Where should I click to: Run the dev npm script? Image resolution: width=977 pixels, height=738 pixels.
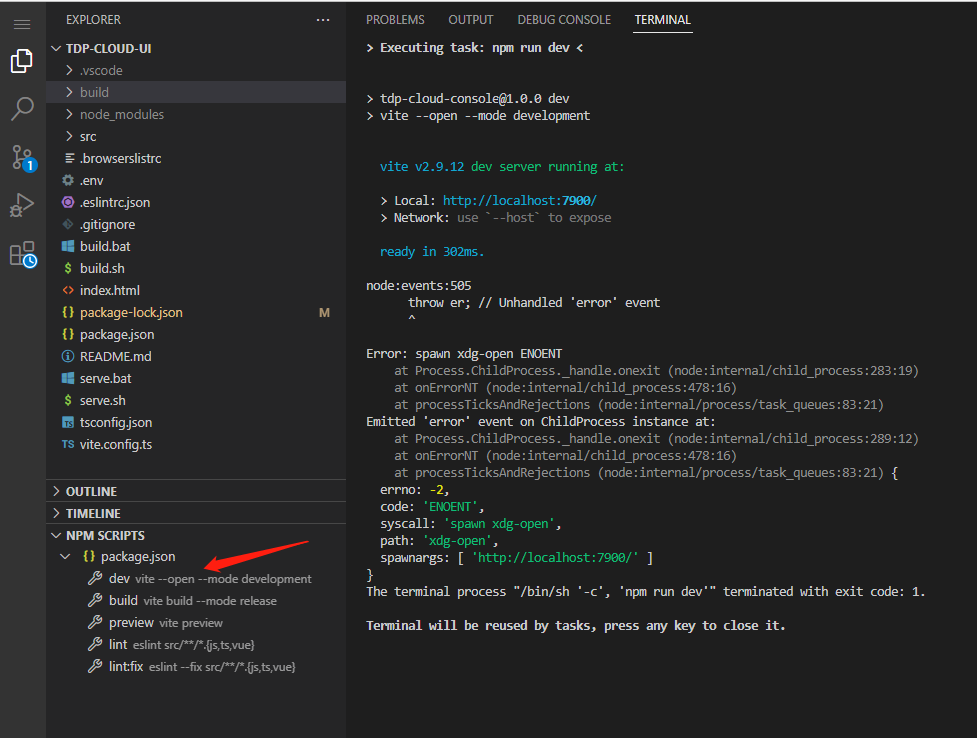(x=196, y=578)
